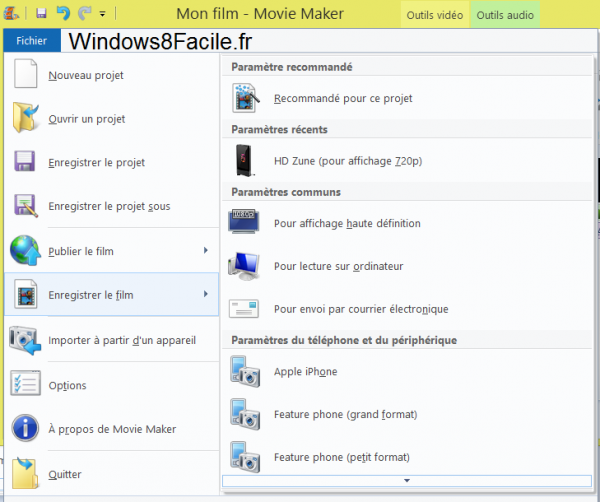
Task: Switch to the Outils vidéo tab
Action: [x=435, y=15]
